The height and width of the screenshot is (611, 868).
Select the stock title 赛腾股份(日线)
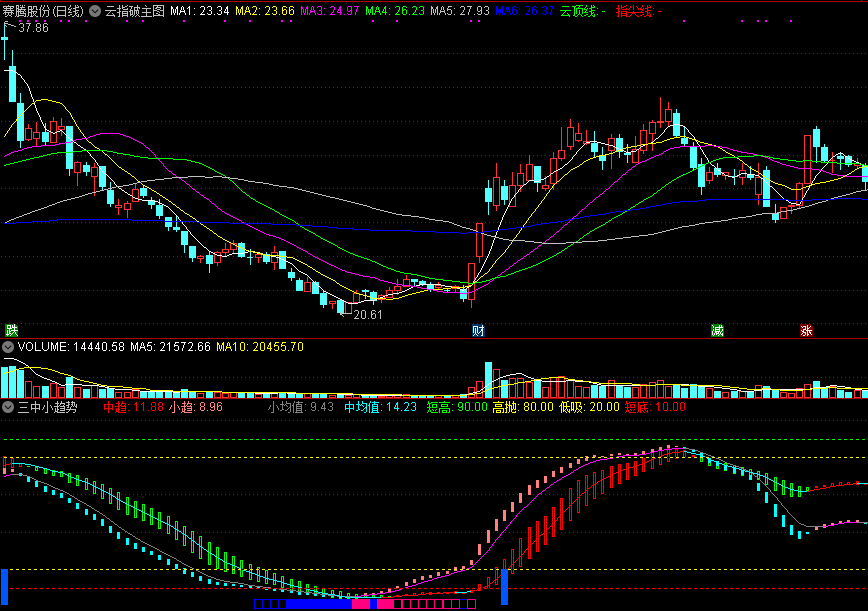pyautogui.click(x=43, y=11)
